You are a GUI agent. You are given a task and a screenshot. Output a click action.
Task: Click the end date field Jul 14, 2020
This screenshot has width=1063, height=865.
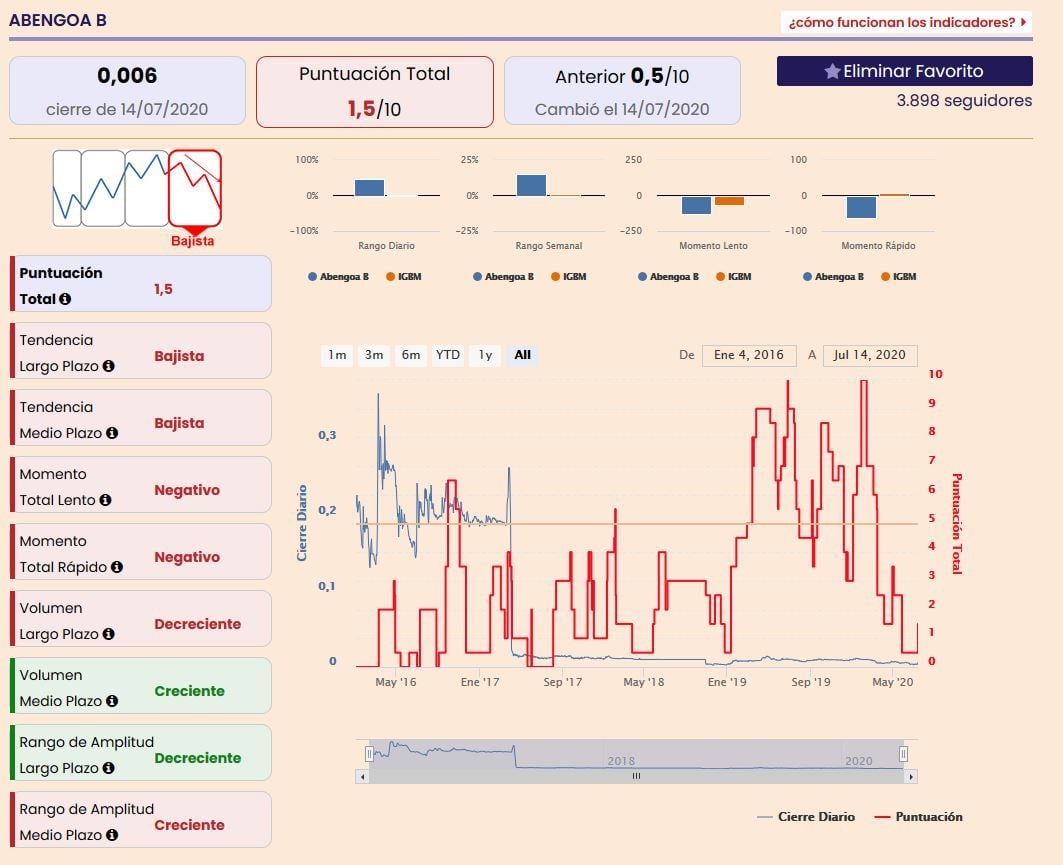pyautogui.click(x=870, y=355)
